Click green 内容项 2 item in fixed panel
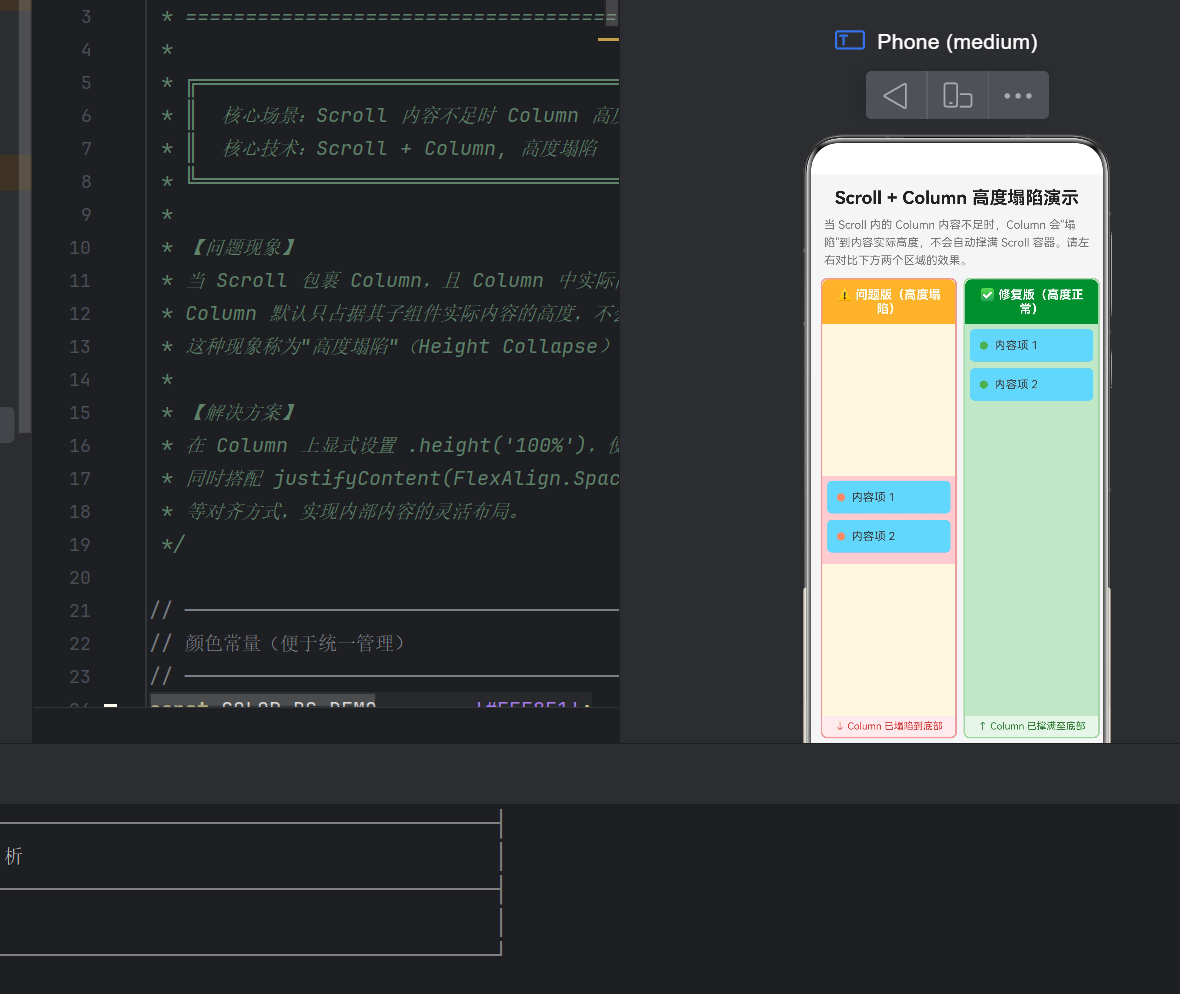Viewport: 1180px width, 994px height. click(x=1031, y=385)
